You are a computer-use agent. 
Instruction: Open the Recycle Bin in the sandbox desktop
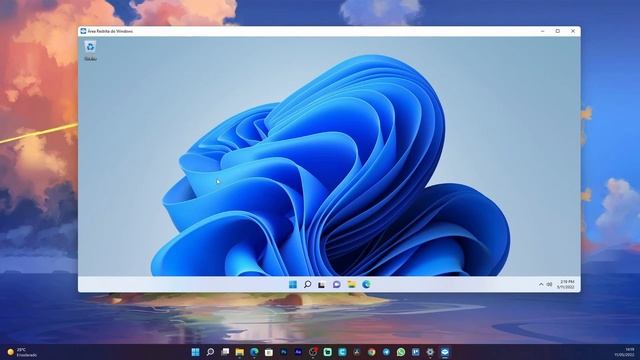pyautogui.click(x=90, y=51)
